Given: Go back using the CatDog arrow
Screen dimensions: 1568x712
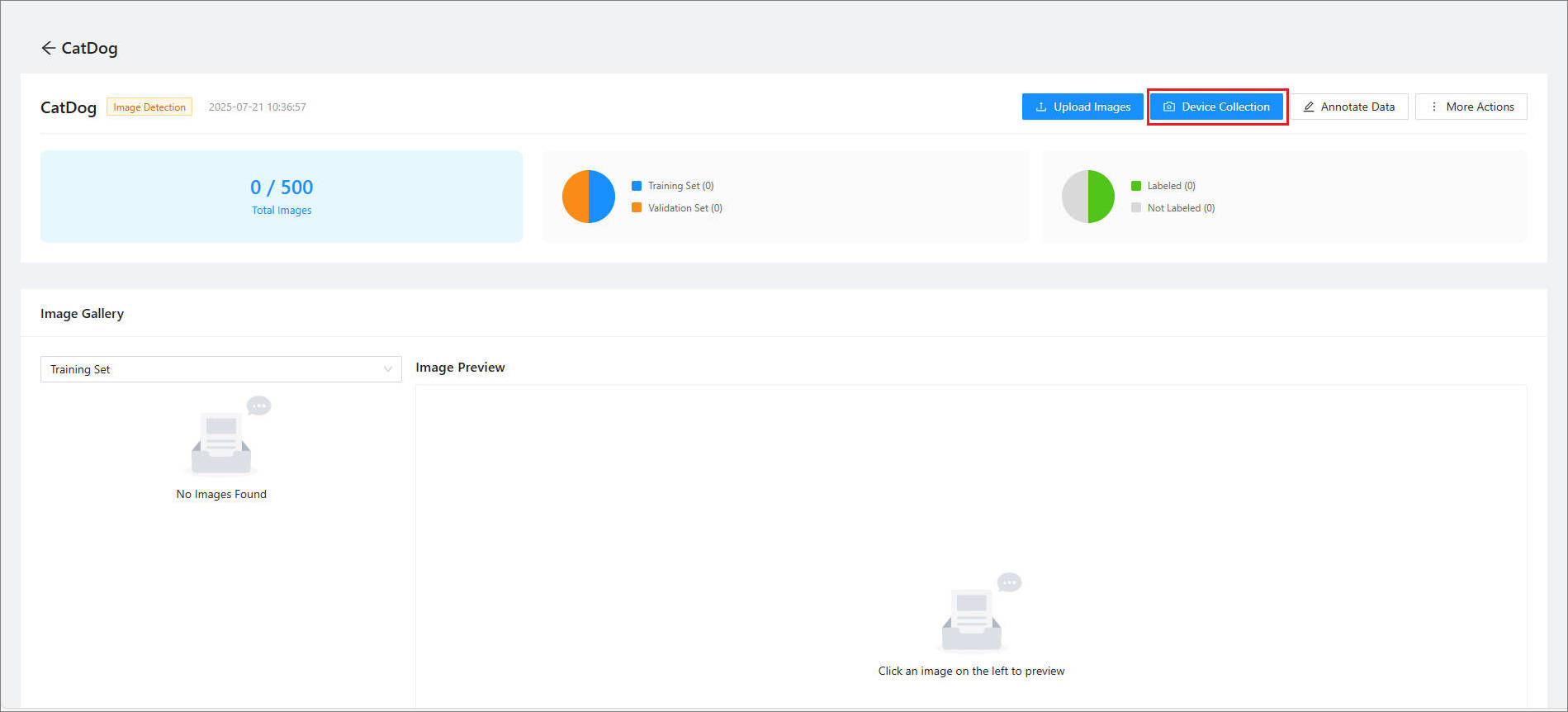Looking at the screenshot, I should [48, 48].
